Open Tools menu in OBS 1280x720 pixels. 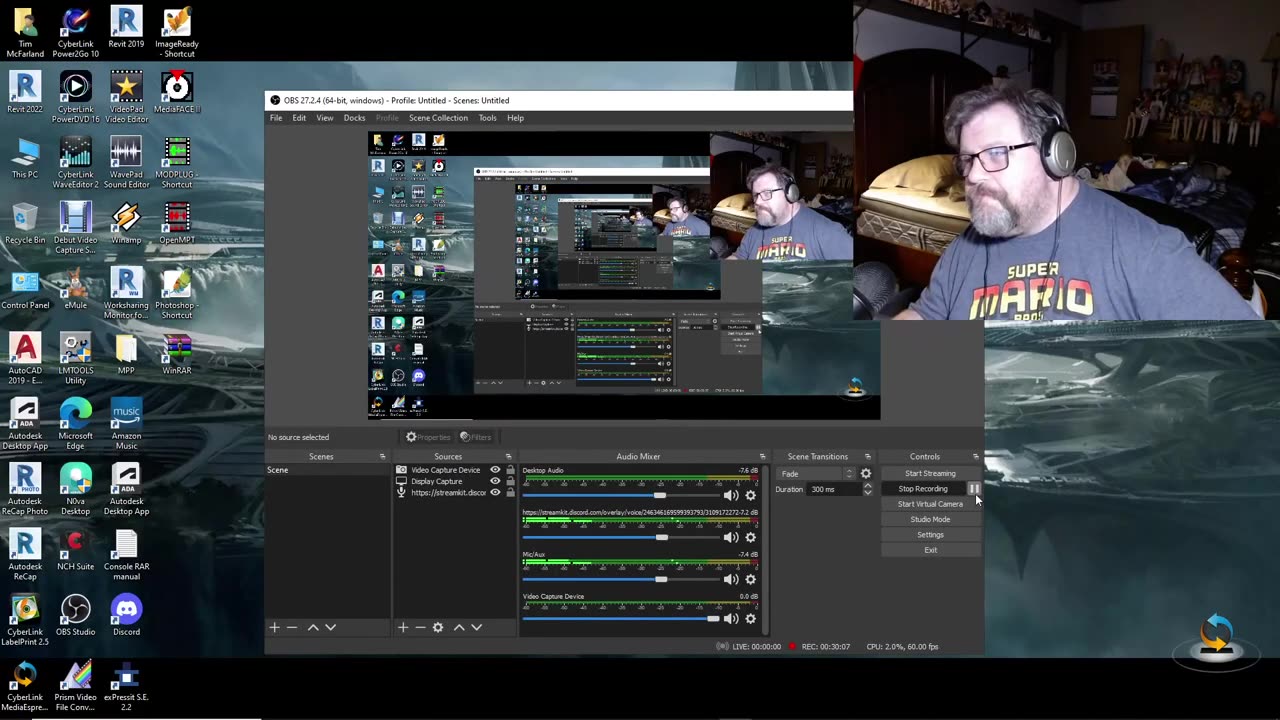tap(487, 118)
